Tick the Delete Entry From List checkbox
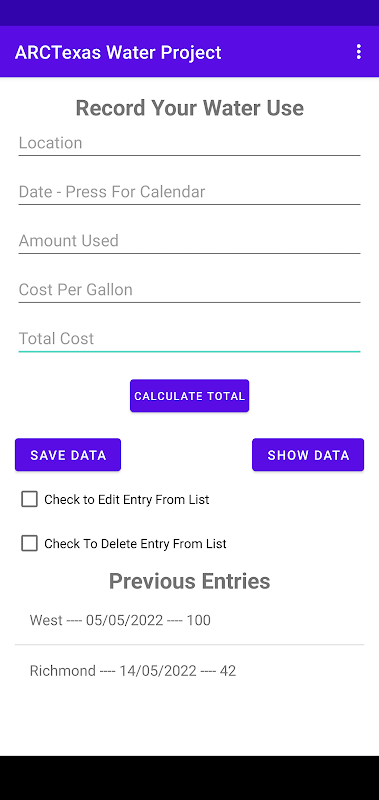The width and height of the screenshot is (379, 800). coord(30,543)
